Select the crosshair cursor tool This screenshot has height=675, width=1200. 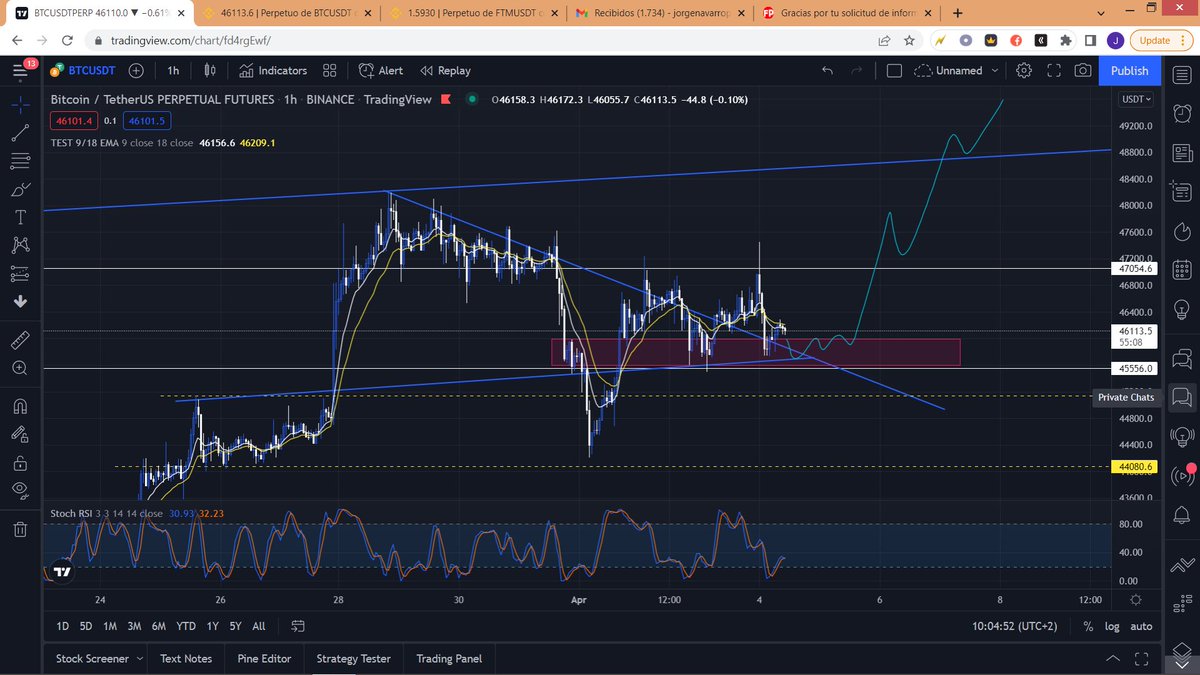pyautogui.click(x=20, y=104)
